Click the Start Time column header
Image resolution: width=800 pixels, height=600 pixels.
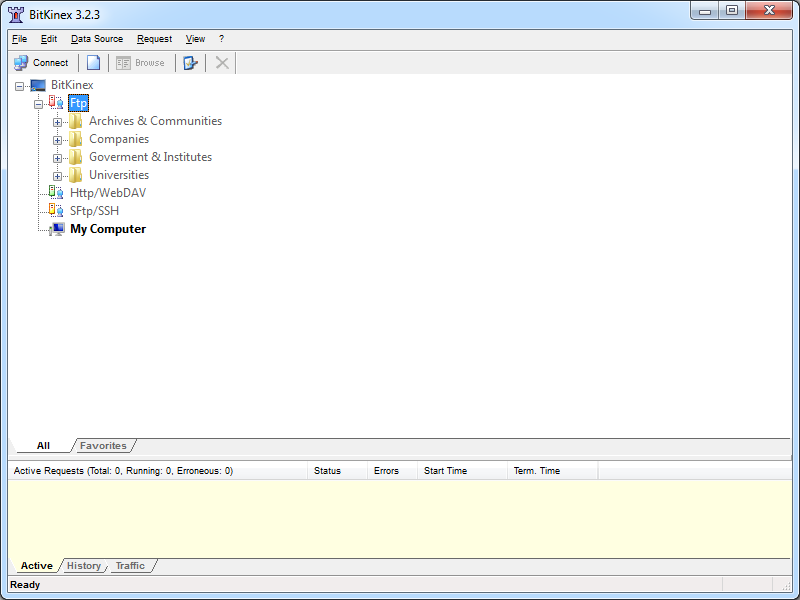tap(445, 471)
